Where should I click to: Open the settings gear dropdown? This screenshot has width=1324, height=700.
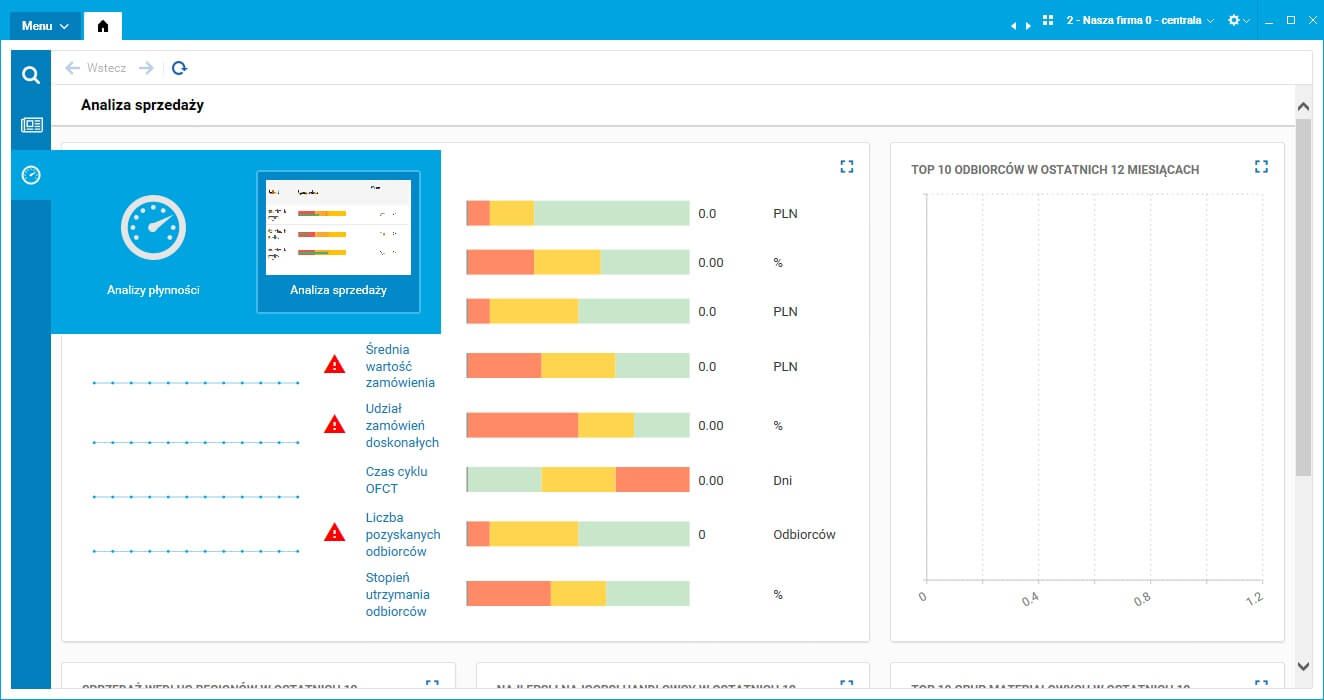[x=1239, y=20]
